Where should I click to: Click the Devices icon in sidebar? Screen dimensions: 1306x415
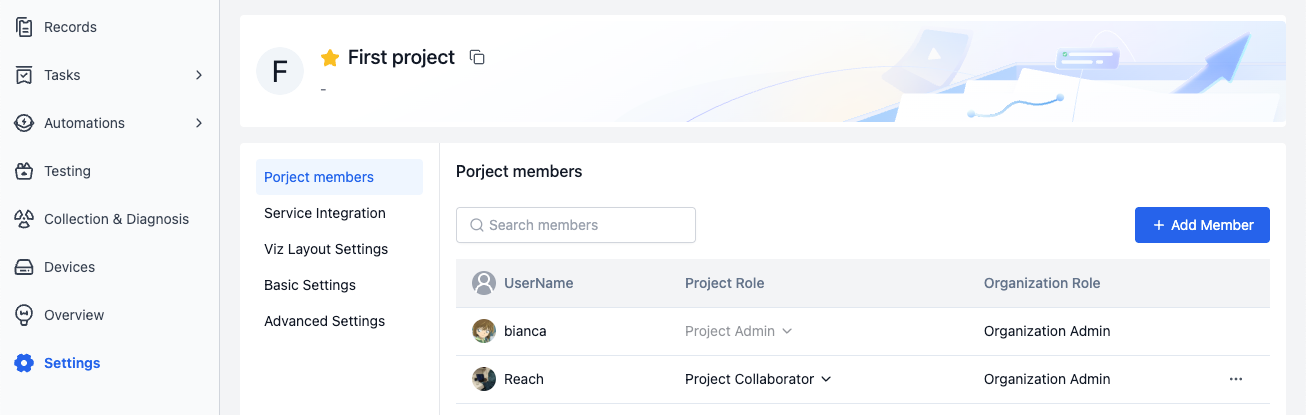pos(24,267)
